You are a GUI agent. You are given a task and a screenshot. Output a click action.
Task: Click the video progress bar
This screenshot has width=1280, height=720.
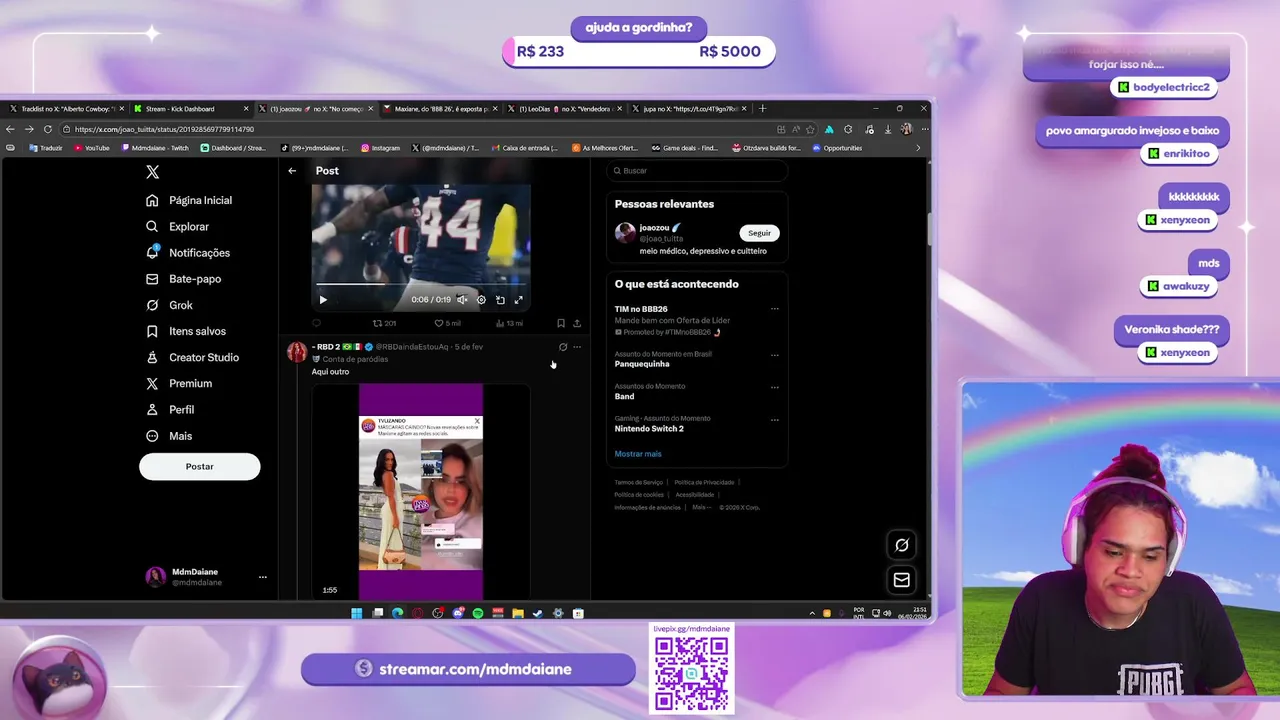coord(420,285)
